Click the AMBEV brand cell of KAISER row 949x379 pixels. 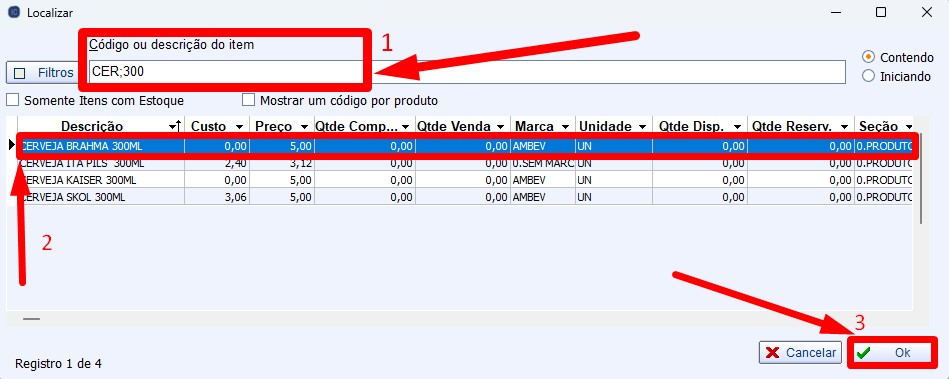pyautogui.click(x=543, y=180)
